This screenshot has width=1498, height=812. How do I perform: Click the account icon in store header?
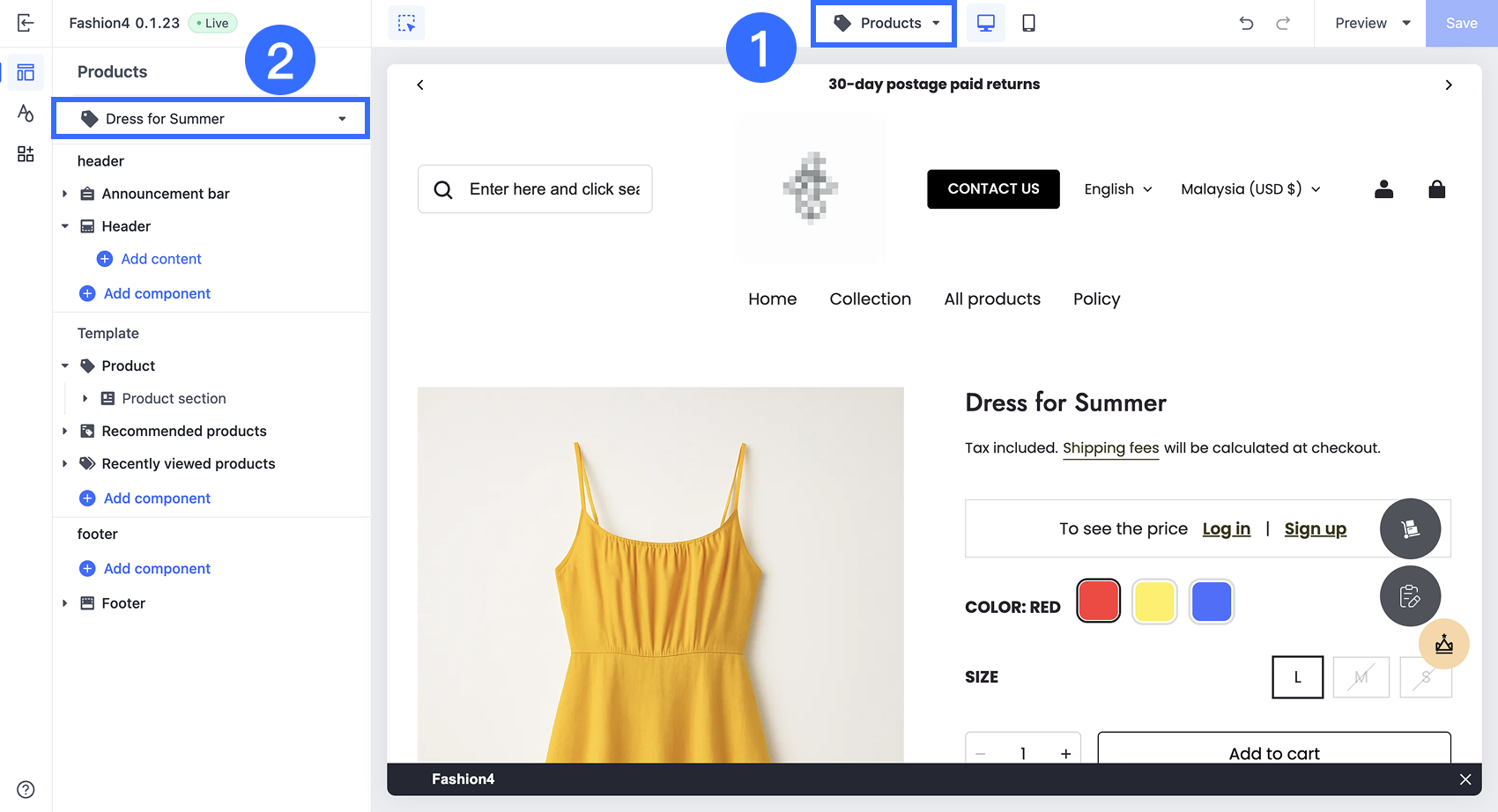pos(1383,188)
